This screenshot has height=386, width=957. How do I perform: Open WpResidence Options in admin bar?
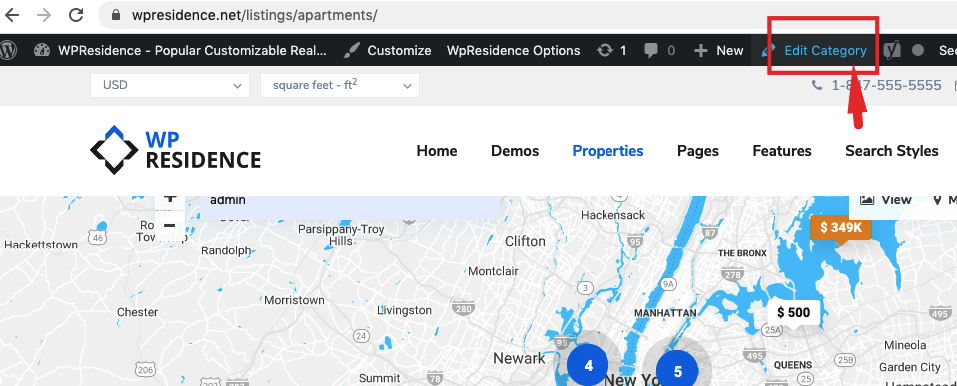pyautogui.click(x=513, y=51)
